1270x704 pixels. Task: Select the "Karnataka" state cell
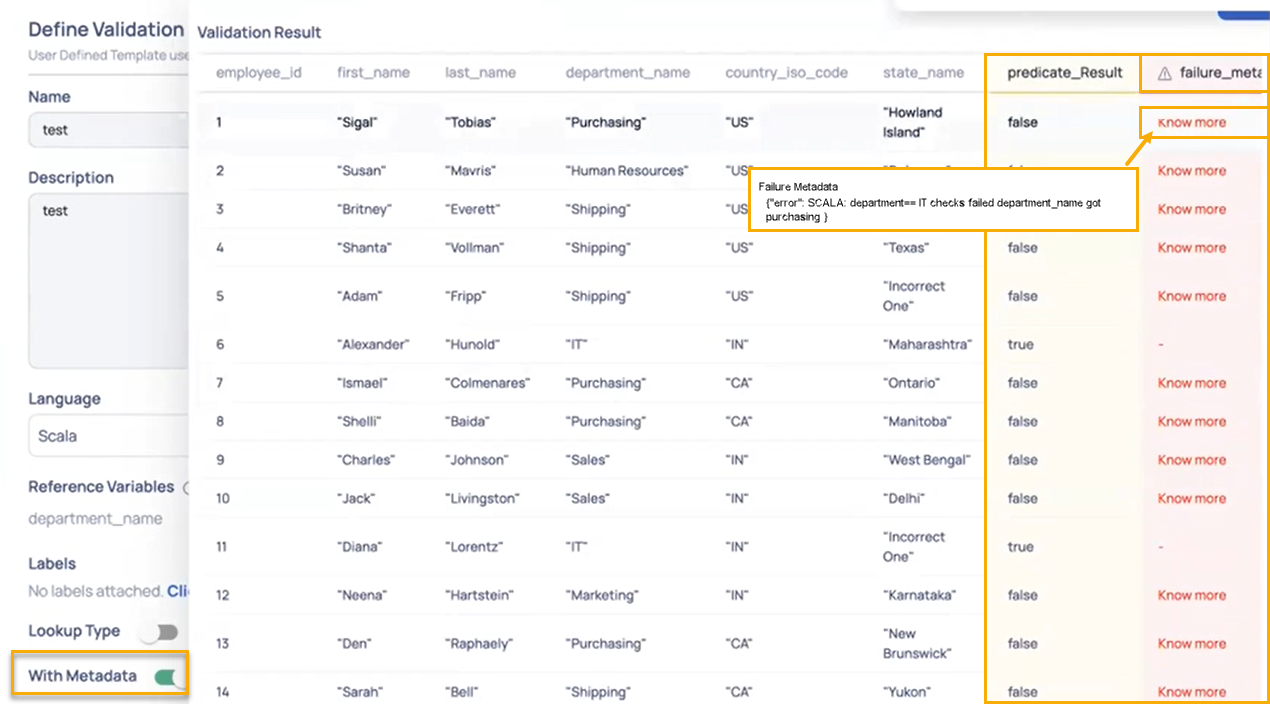(x=919, y=595)
